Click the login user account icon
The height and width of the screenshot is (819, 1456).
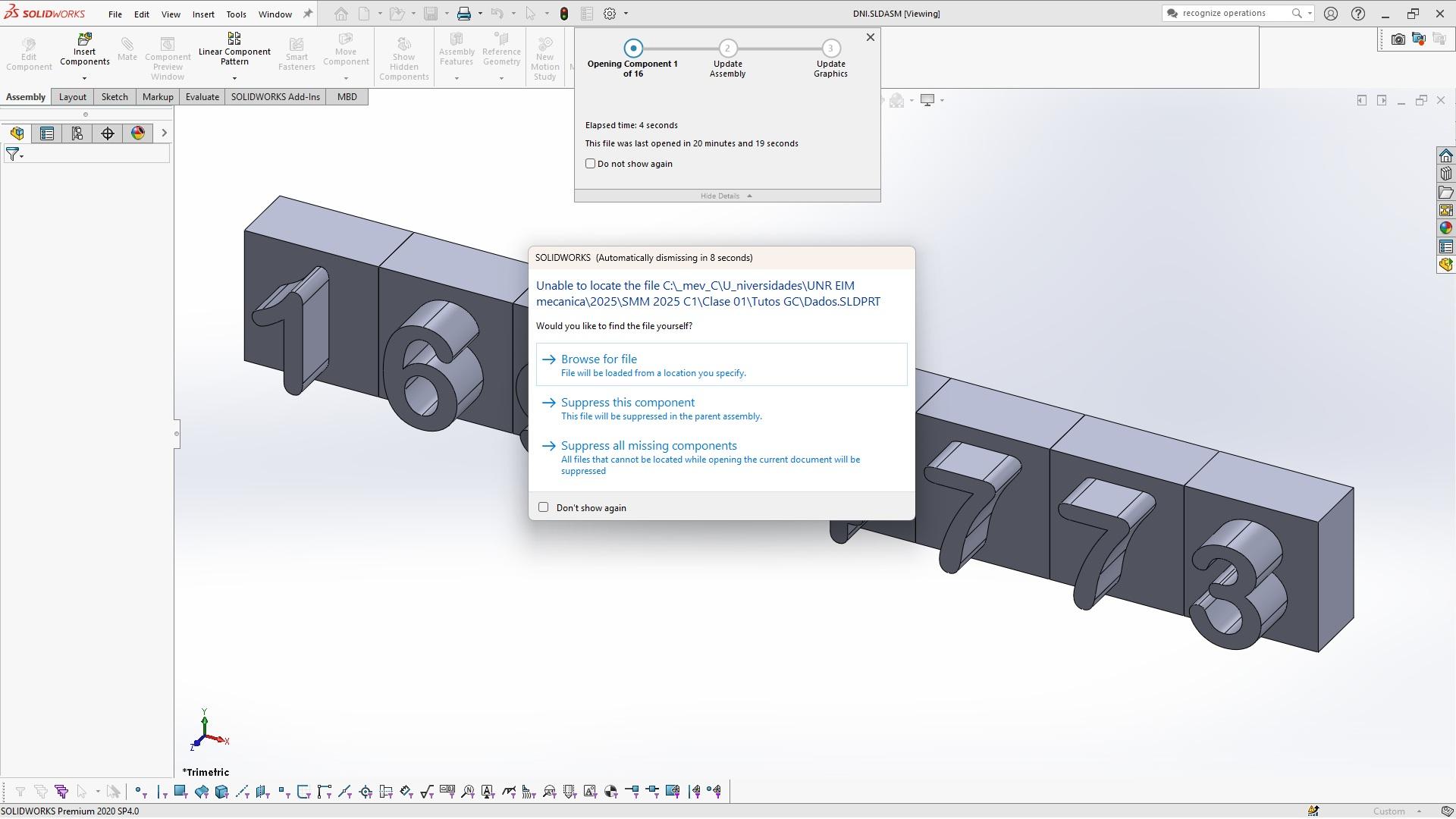click(x=1331, y=14)
